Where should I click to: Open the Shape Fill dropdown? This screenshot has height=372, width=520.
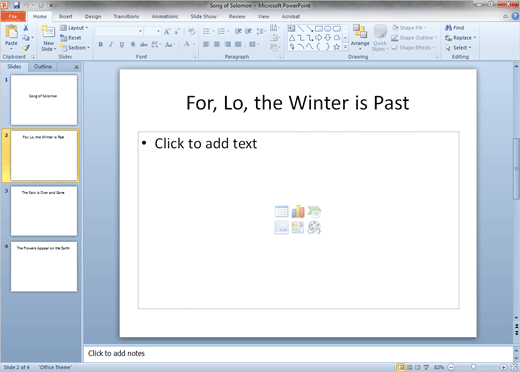409,28
